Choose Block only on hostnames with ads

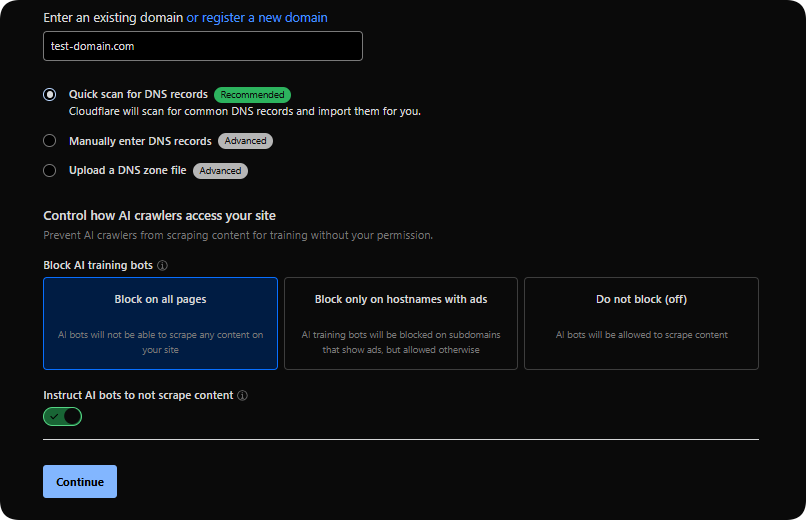pos(401,323)
